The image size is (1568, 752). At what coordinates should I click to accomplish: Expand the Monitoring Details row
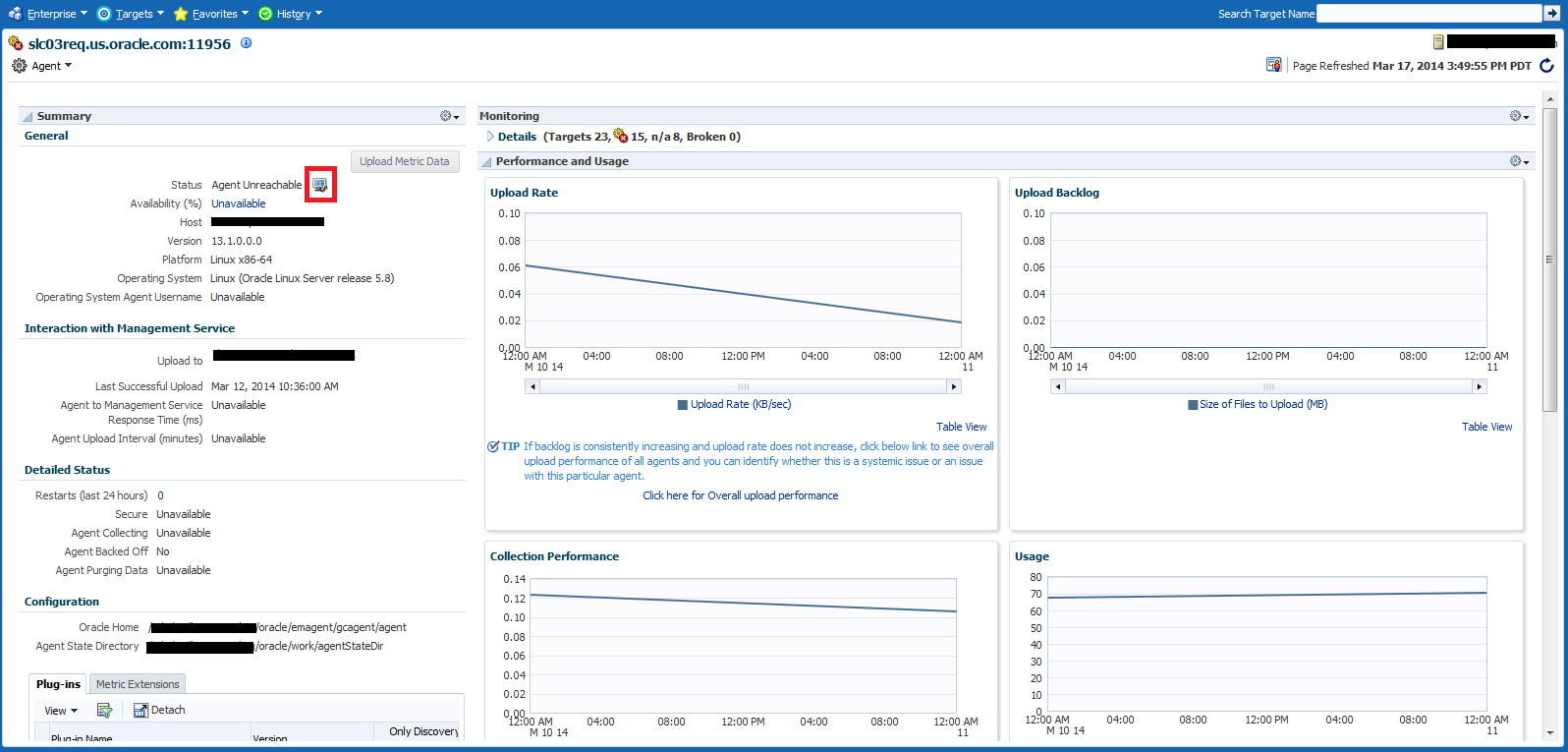click(x=490, y=137)
